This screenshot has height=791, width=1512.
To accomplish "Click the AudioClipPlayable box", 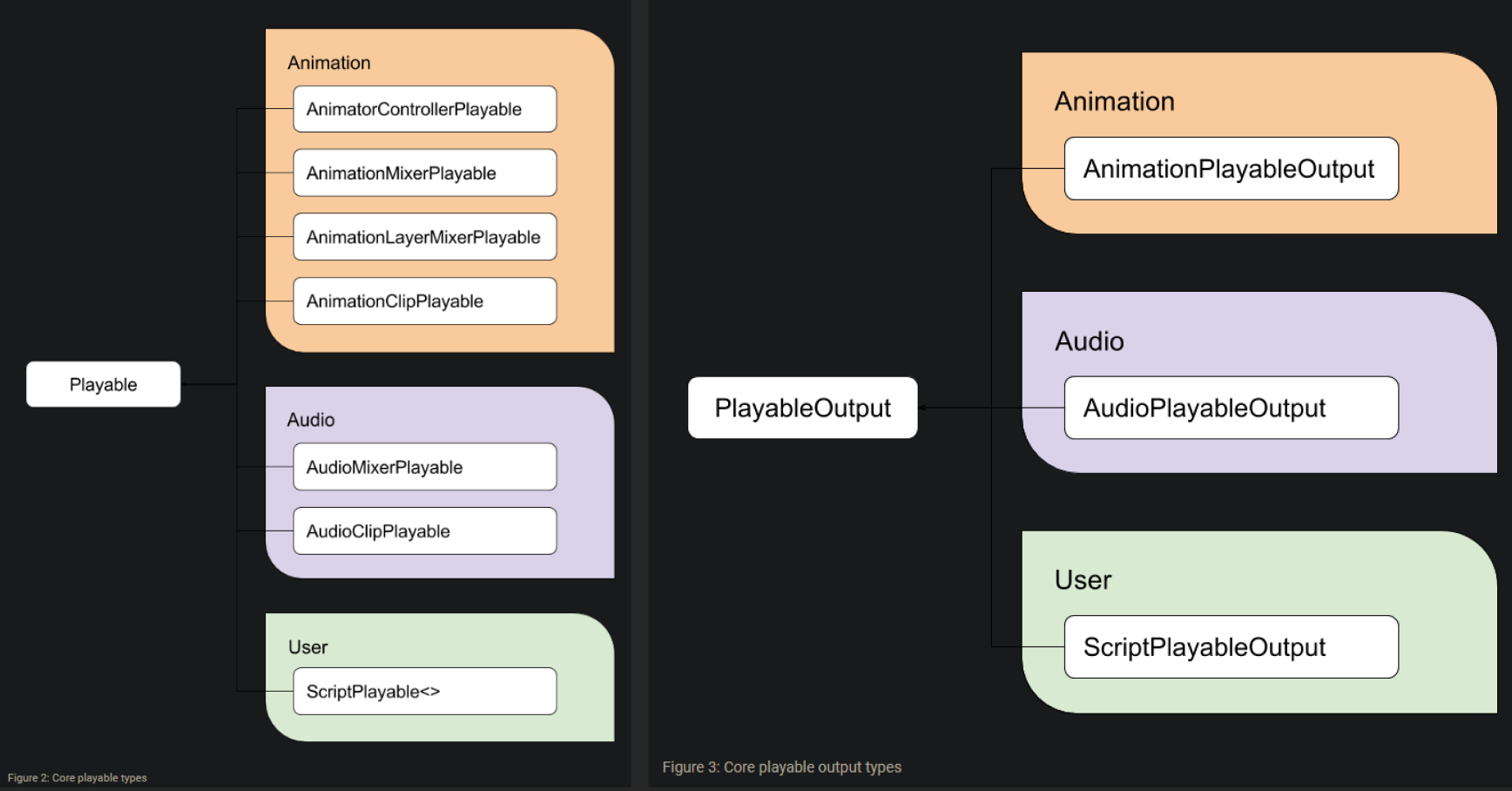I will (424, 531).
